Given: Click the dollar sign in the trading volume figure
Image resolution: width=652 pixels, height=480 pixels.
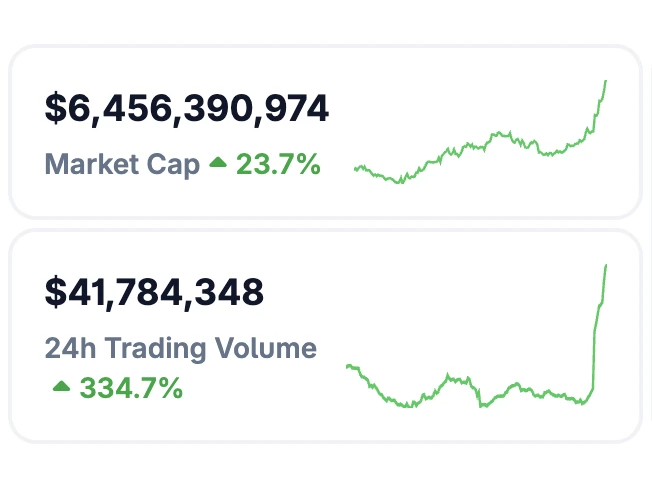Looking at the screenshot, I should coord(55,292).
